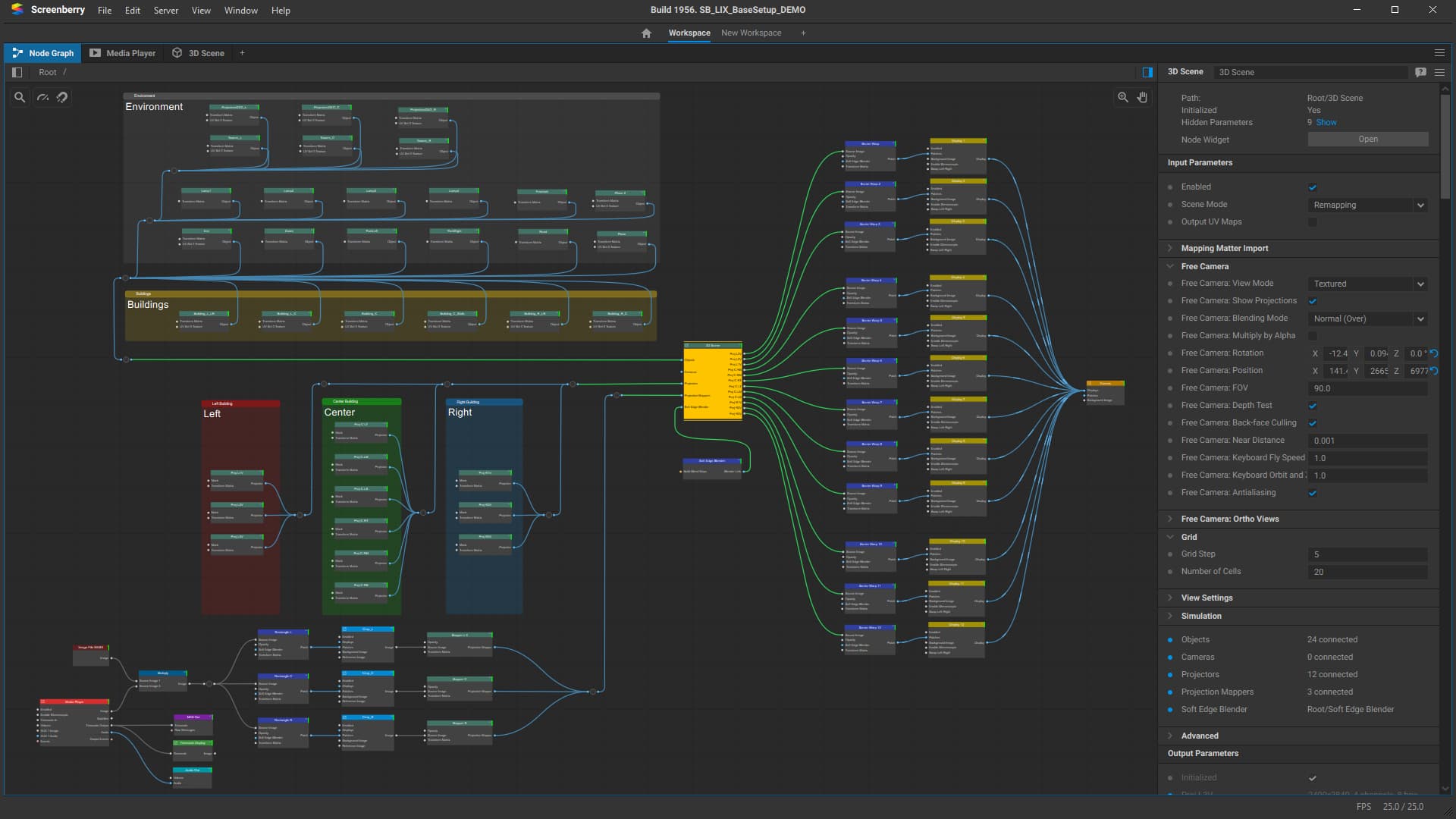Open the Server menu
Image resolution: width=1456 pixels, height=819 pixels.
[165, 11]
